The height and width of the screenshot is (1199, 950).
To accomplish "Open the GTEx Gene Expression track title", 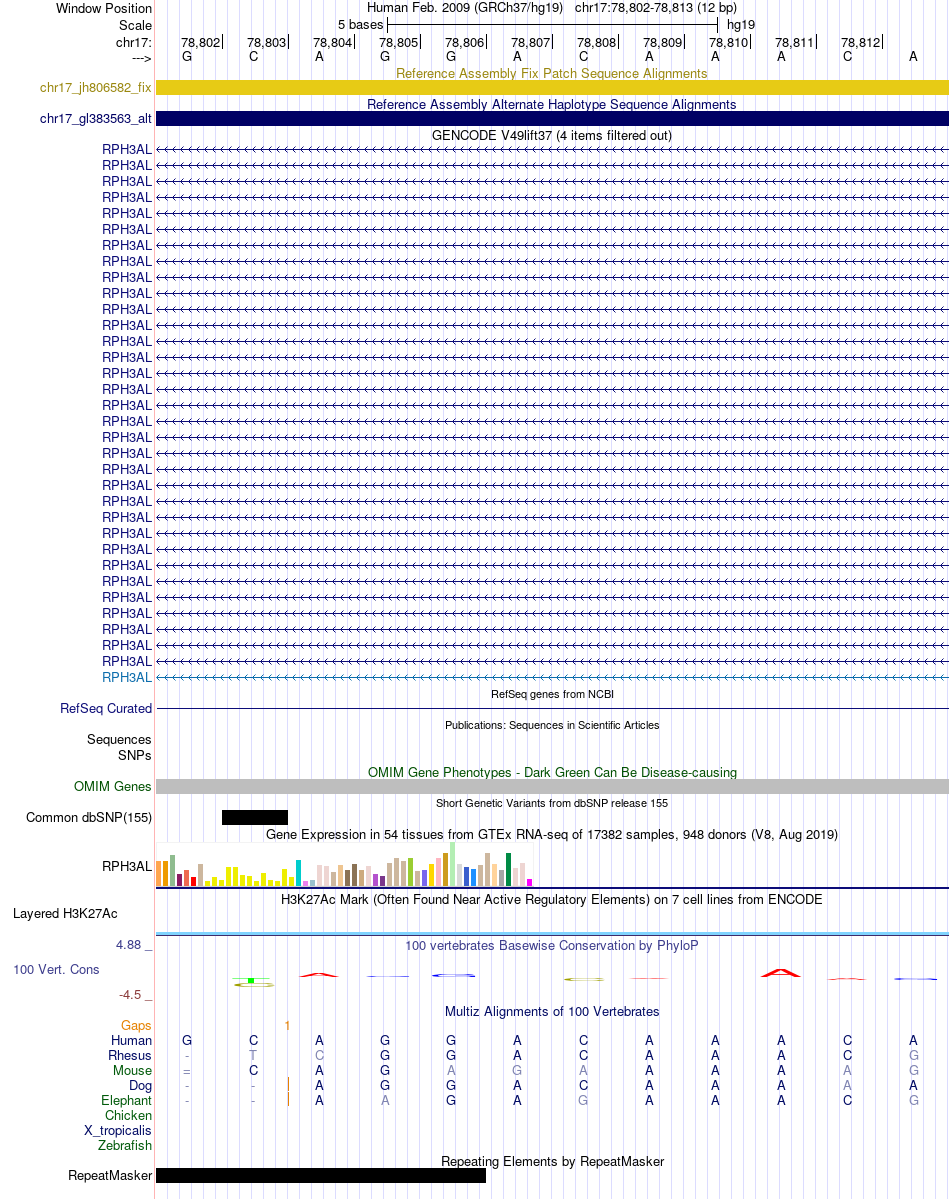I will [551, 835].
